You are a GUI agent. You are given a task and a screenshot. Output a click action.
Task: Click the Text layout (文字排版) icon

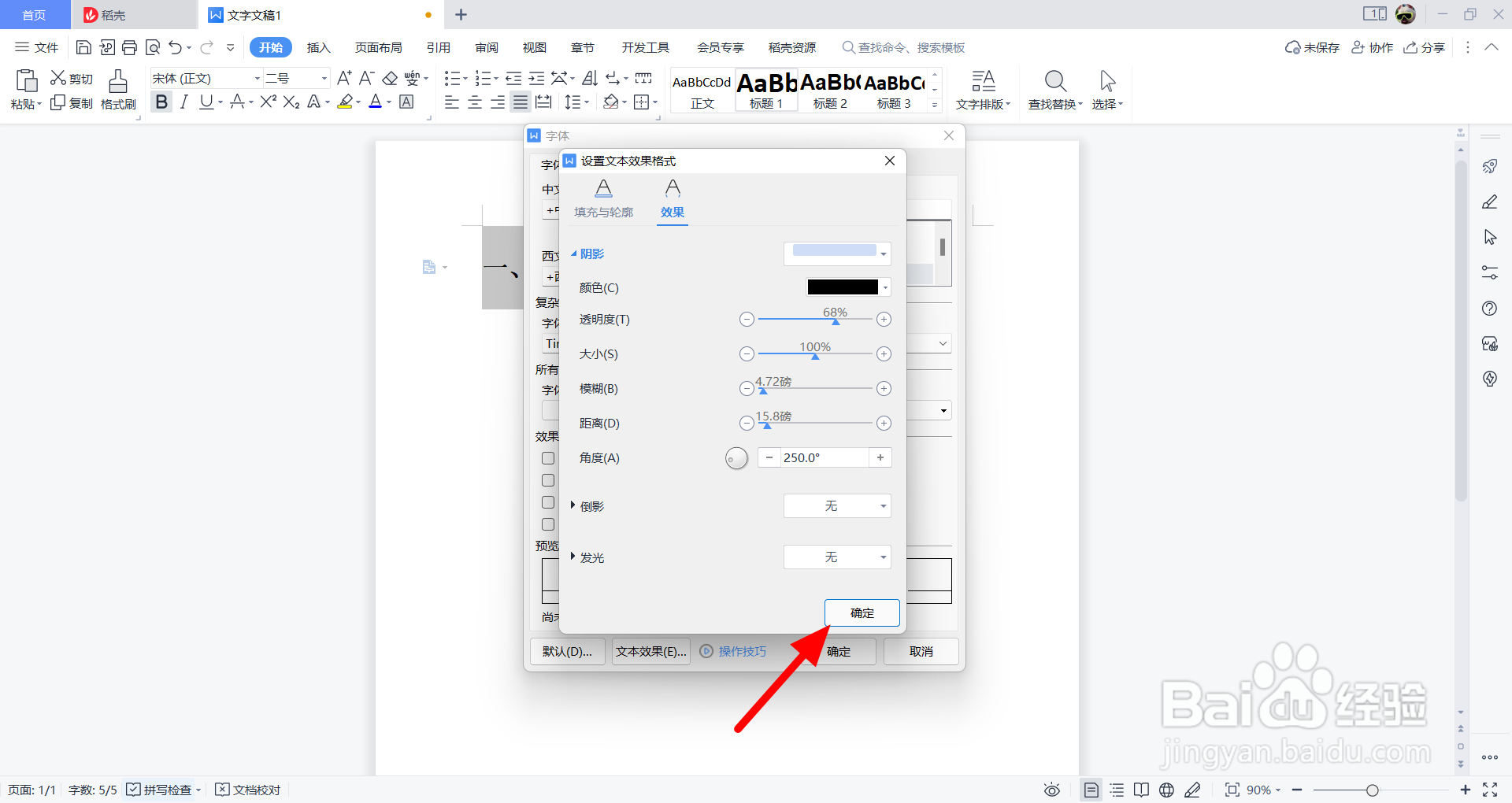pyautogui.click(x=983, y=81)
